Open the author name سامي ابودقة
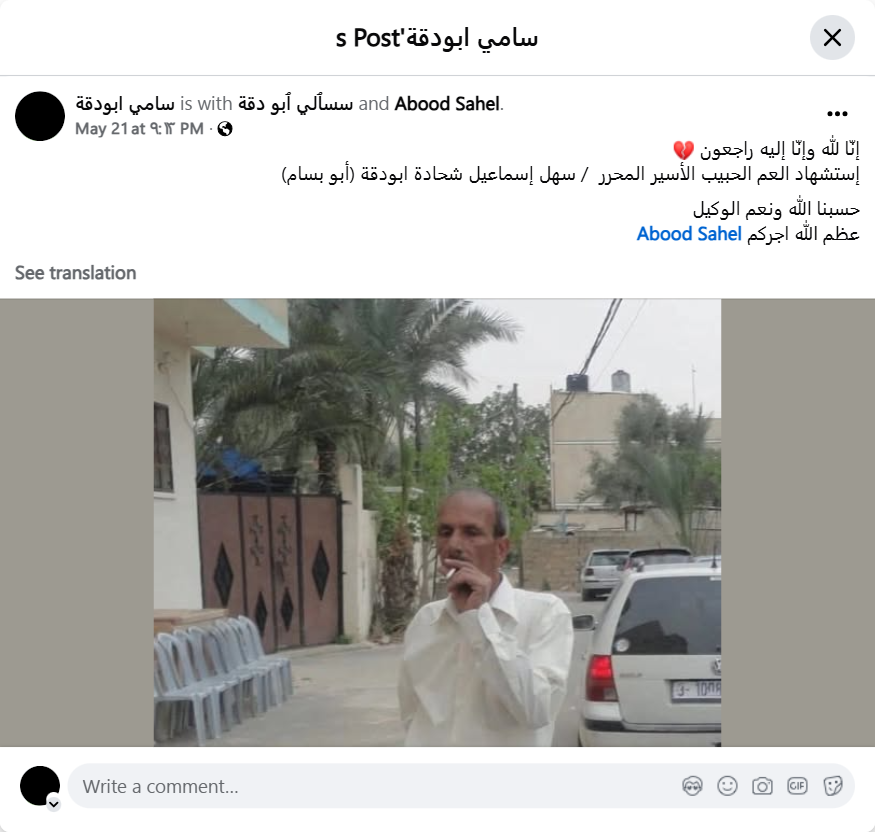 pos(125,104)
